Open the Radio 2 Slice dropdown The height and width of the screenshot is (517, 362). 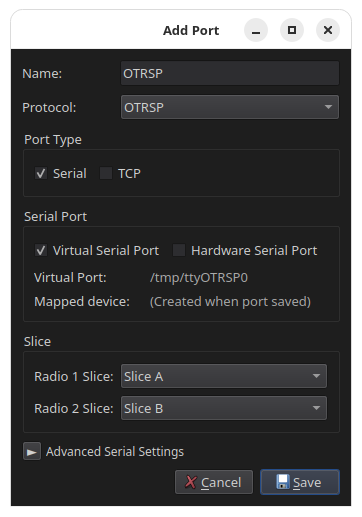[224, 408]
